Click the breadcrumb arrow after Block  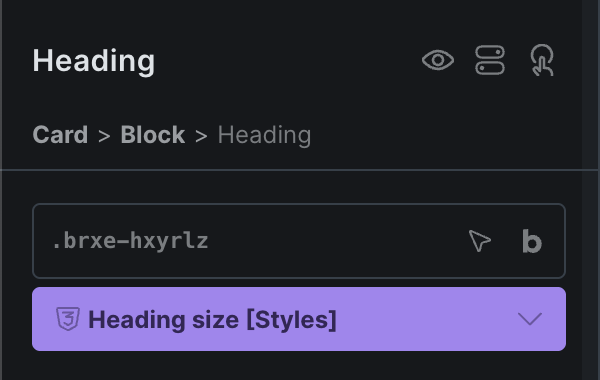(x=201, y=136)
